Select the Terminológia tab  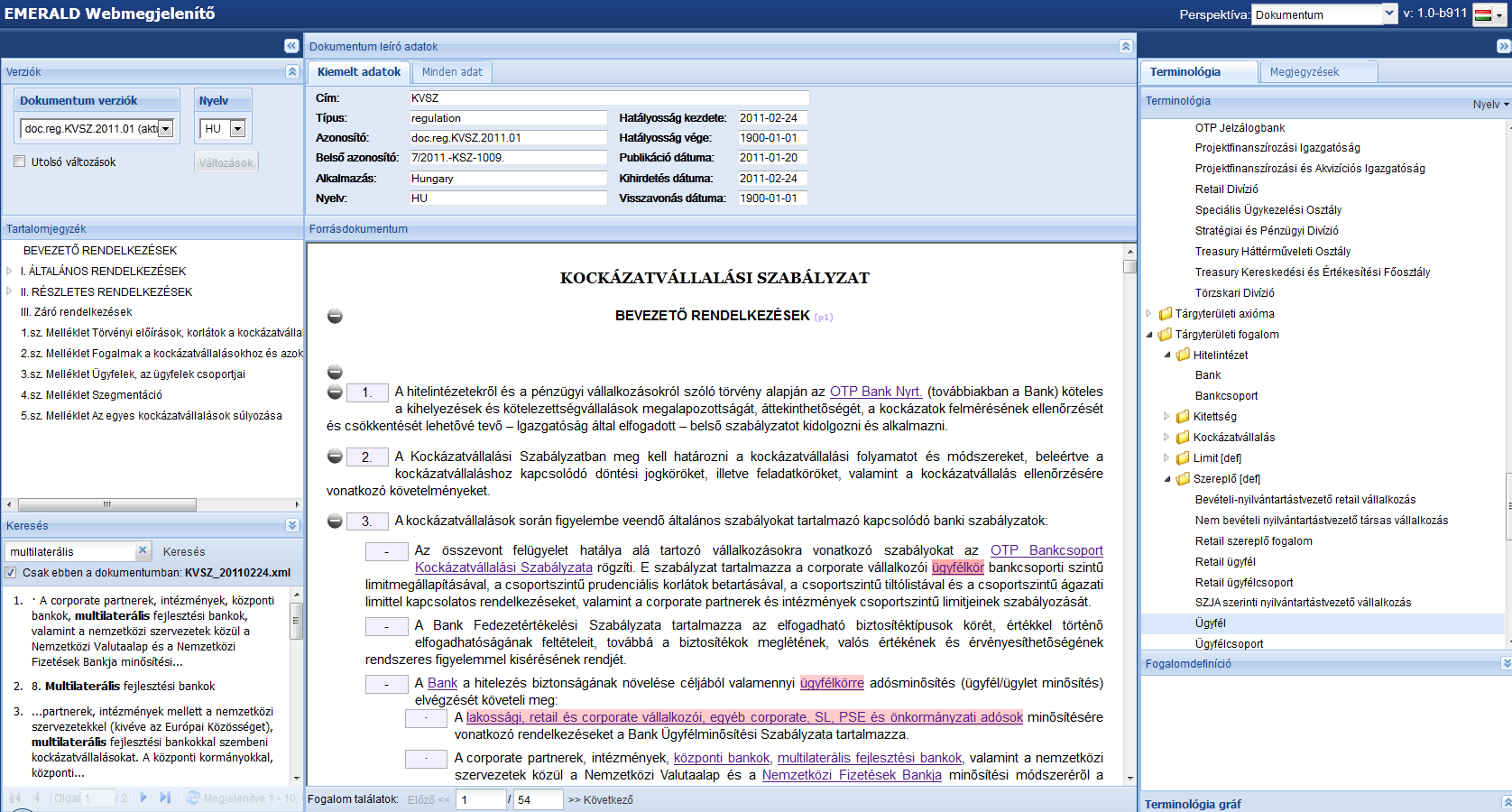pyautogui.click(x=1199, y=72)
